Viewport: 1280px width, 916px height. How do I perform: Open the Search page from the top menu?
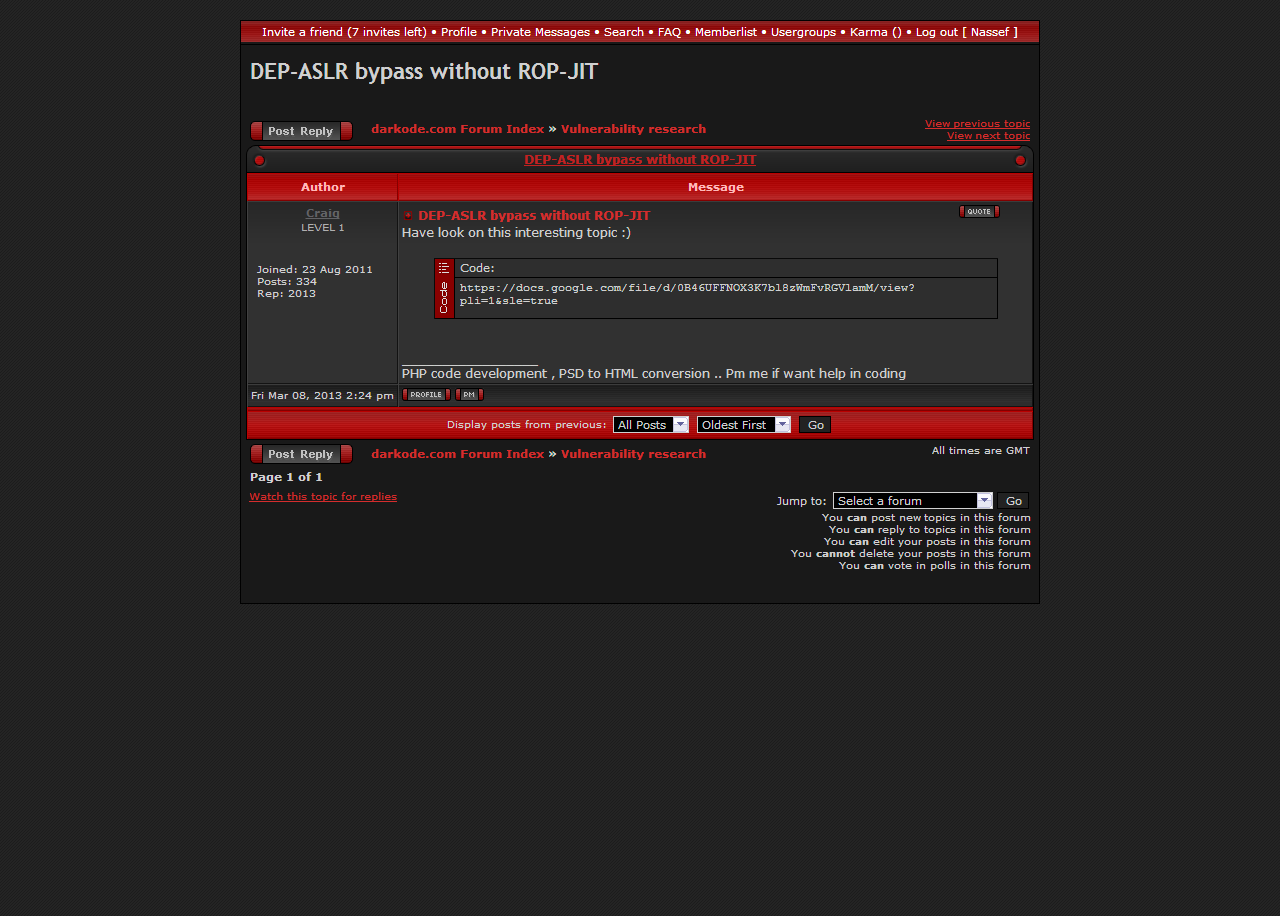(x=623, y=32)
